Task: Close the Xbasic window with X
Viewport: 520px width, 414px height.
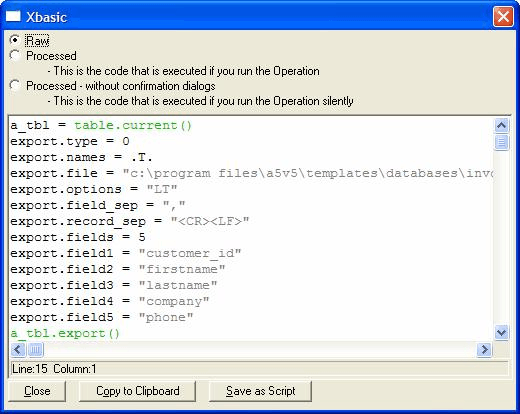Action: tap(503, 16)
